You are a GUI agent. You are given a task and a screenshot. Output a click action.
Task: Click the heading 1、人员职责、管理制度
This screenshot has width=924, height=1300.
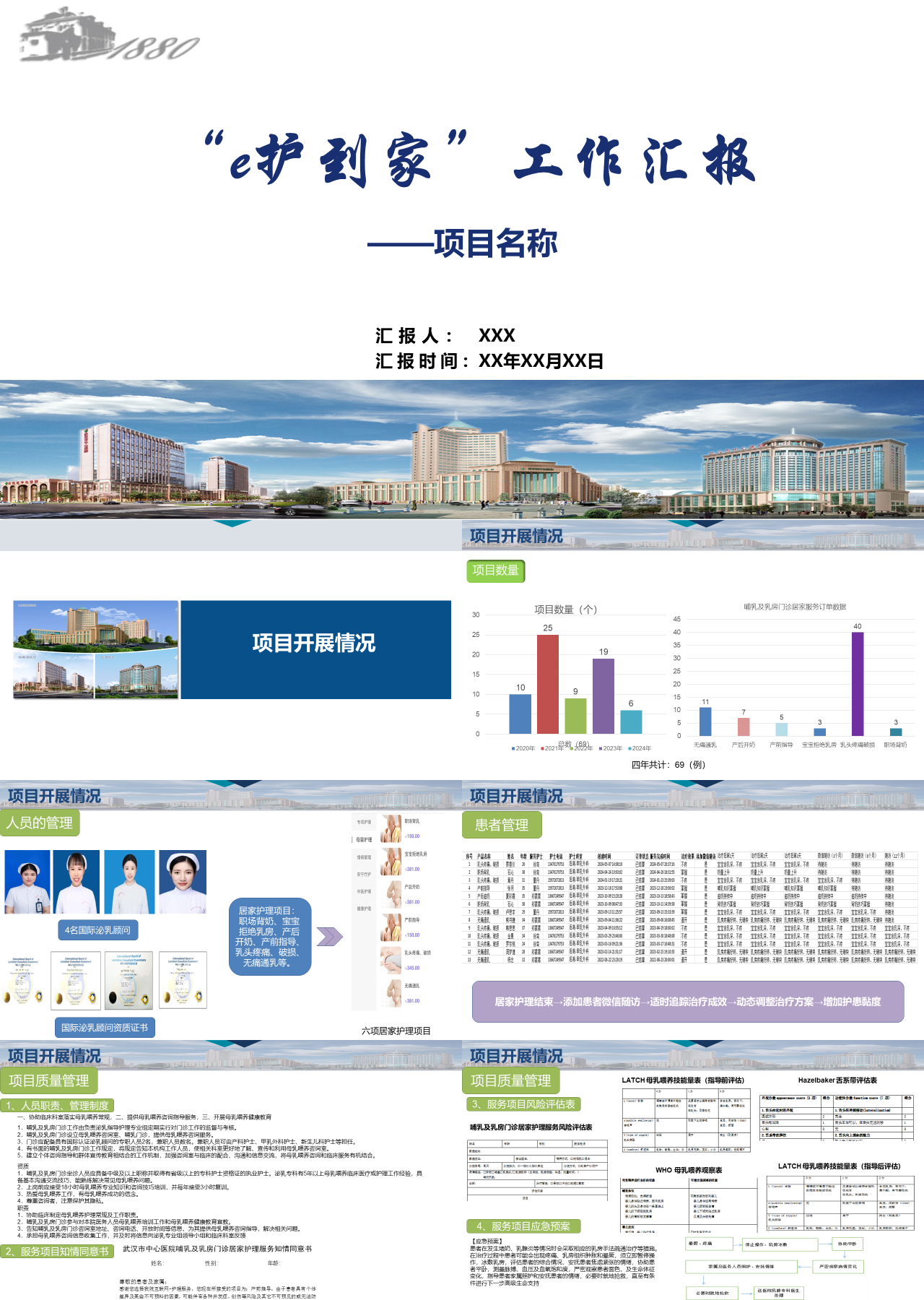pyautogui.click(x=58, y=1105)
